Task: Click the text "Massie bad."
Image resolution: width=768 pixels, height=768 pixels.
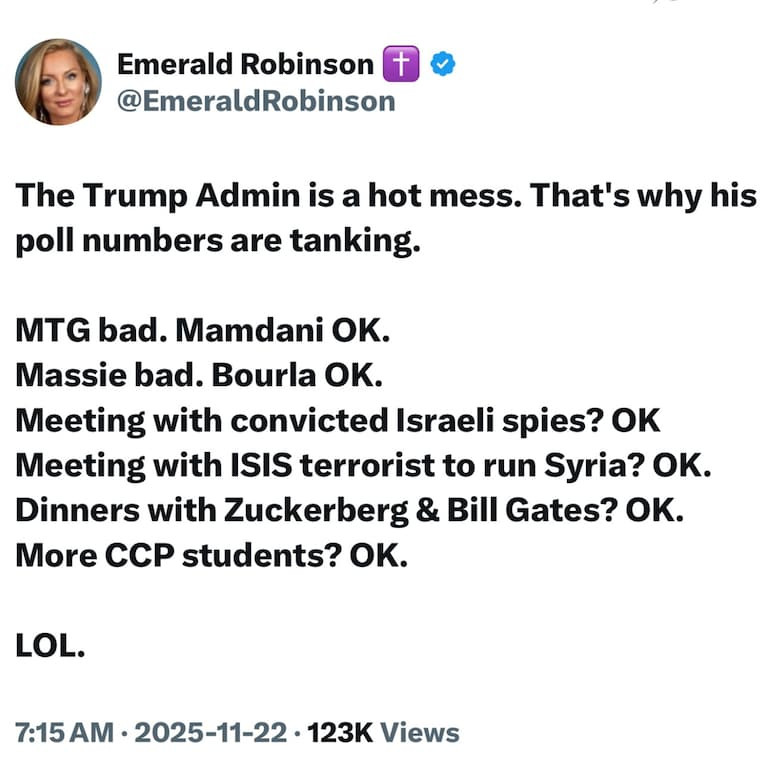Action: coord(94,375)
